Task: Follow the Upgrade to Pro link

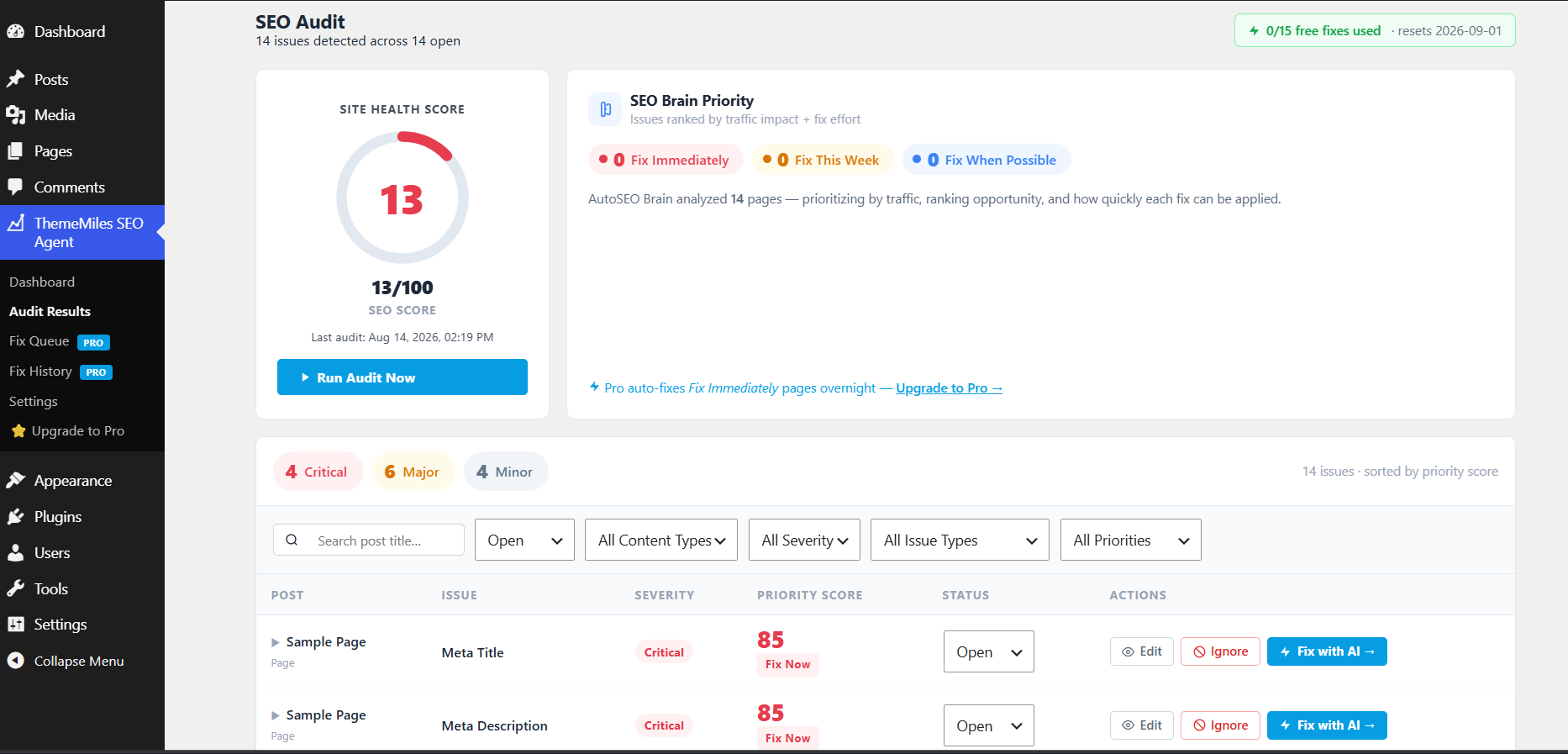Action: [949, 388]
